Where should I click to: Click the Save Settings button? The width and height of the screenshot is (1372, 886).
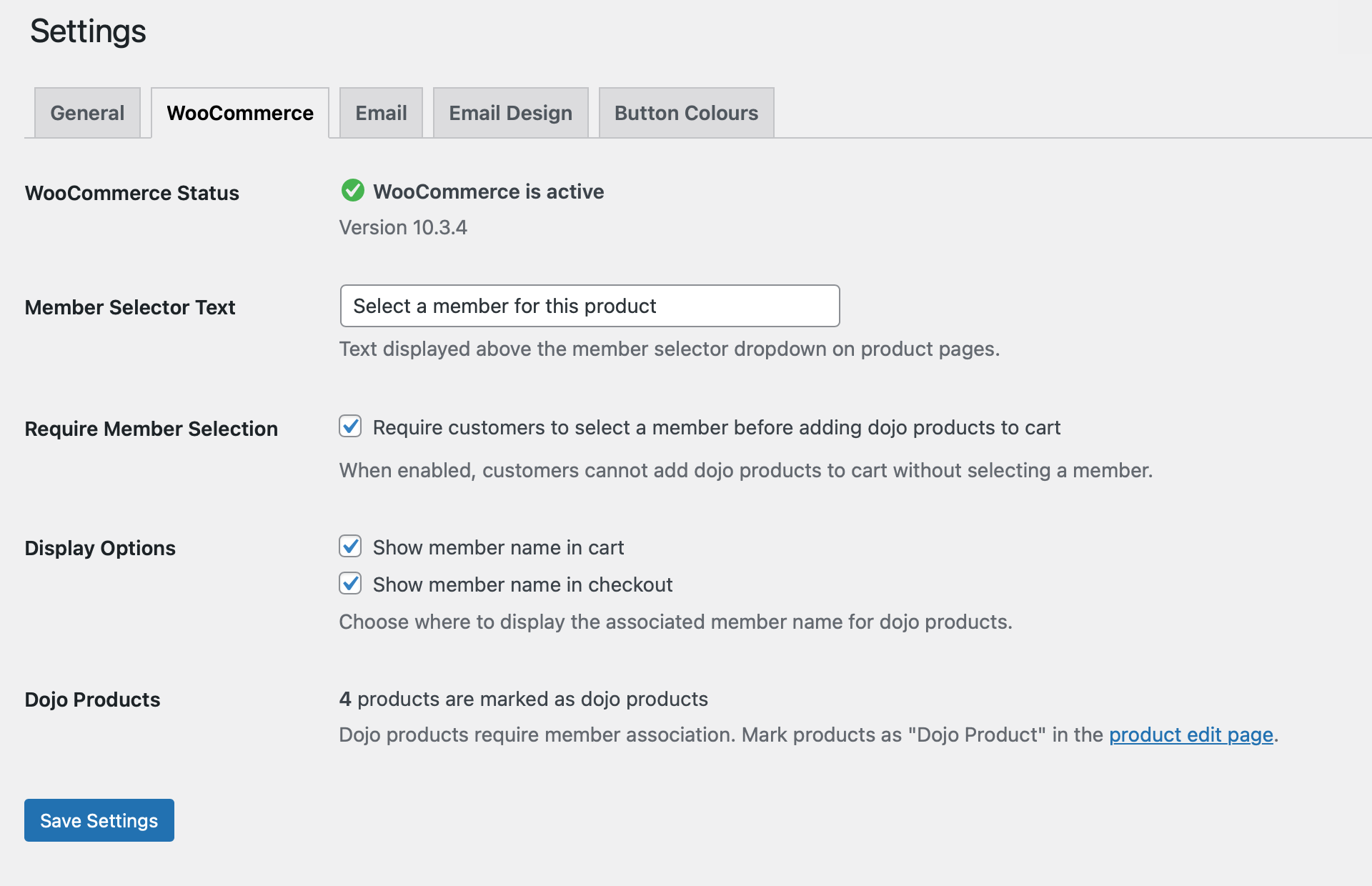[99, 820]
